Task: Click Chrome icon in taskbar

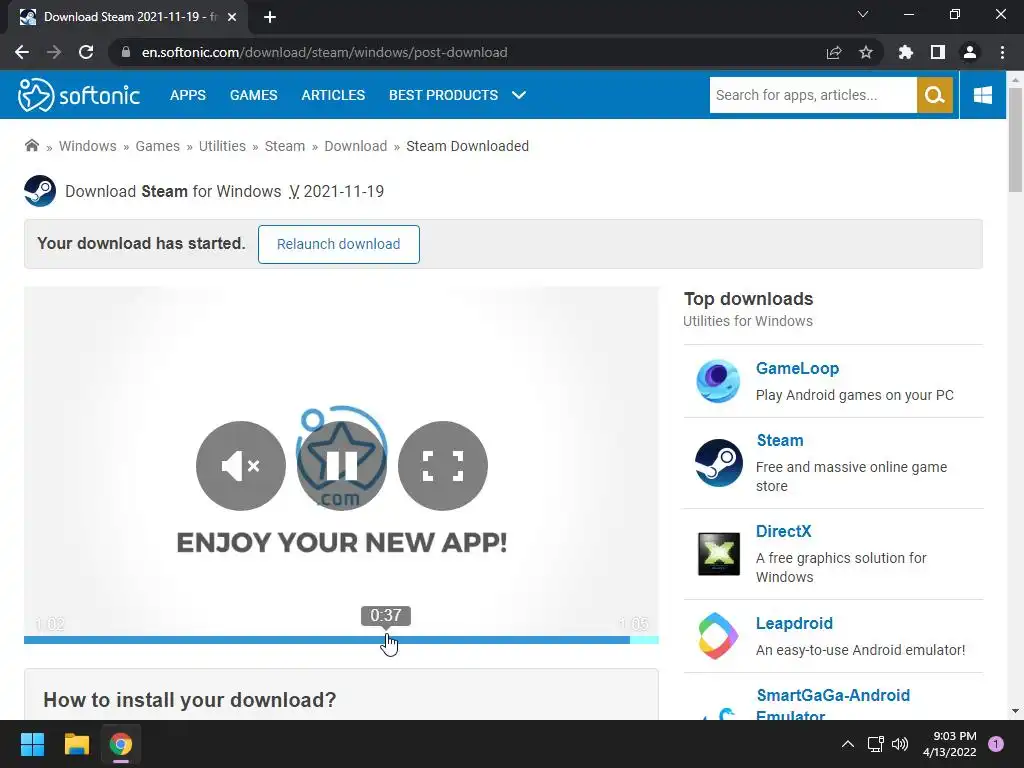Action: [120, 744]
